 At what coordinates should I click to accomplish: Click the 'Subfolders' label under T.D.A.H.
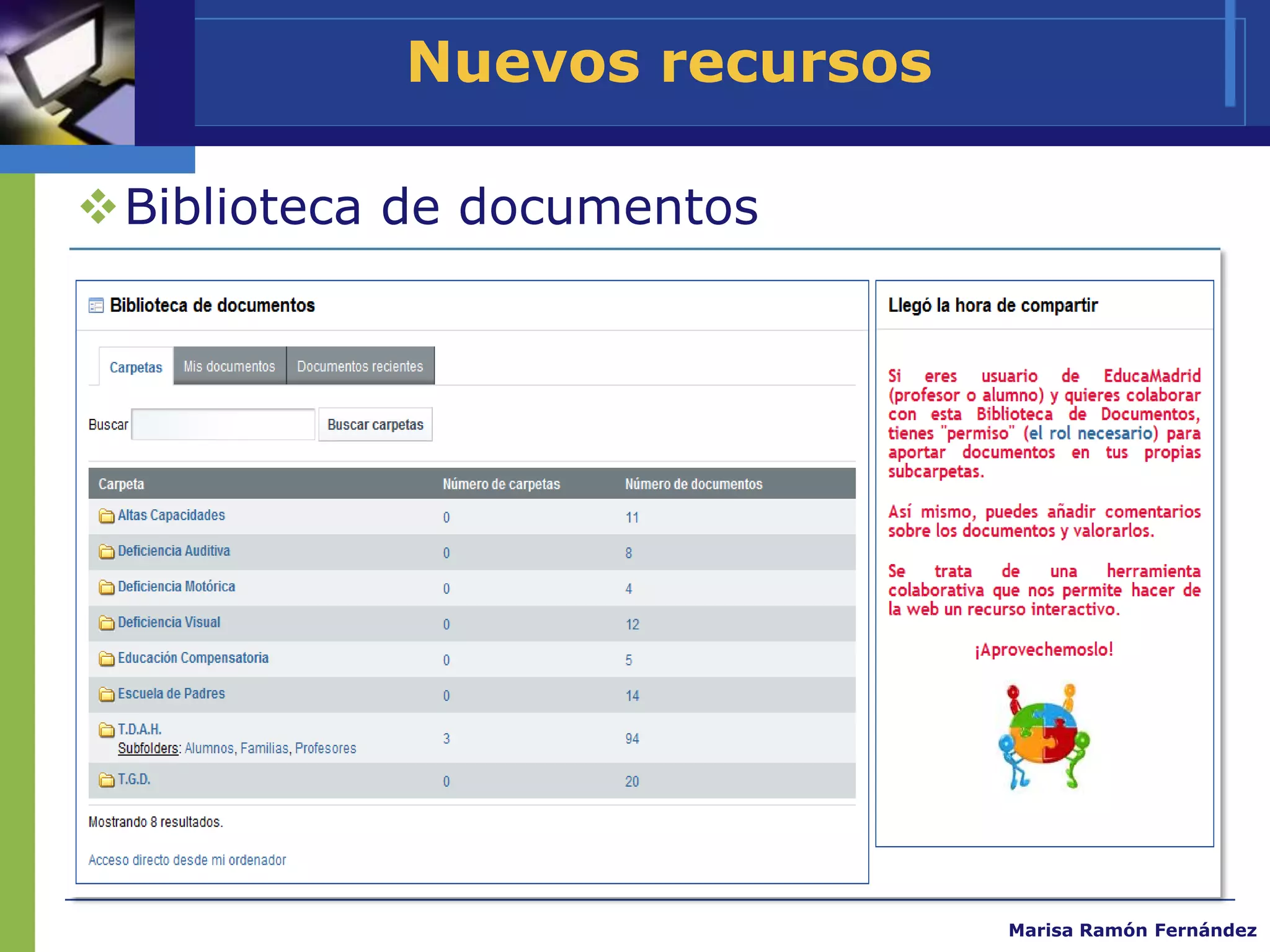coord(148,748)
